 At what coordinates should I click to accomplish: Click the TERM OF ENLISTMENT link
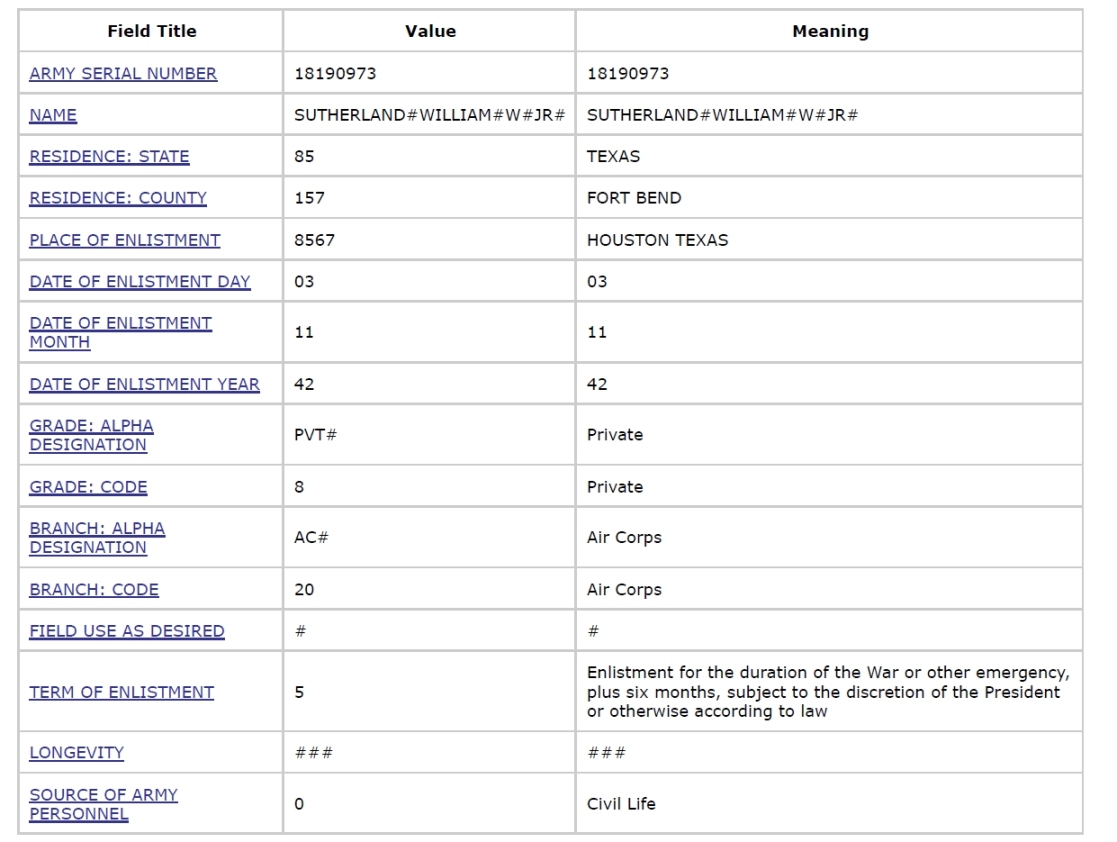121,692
